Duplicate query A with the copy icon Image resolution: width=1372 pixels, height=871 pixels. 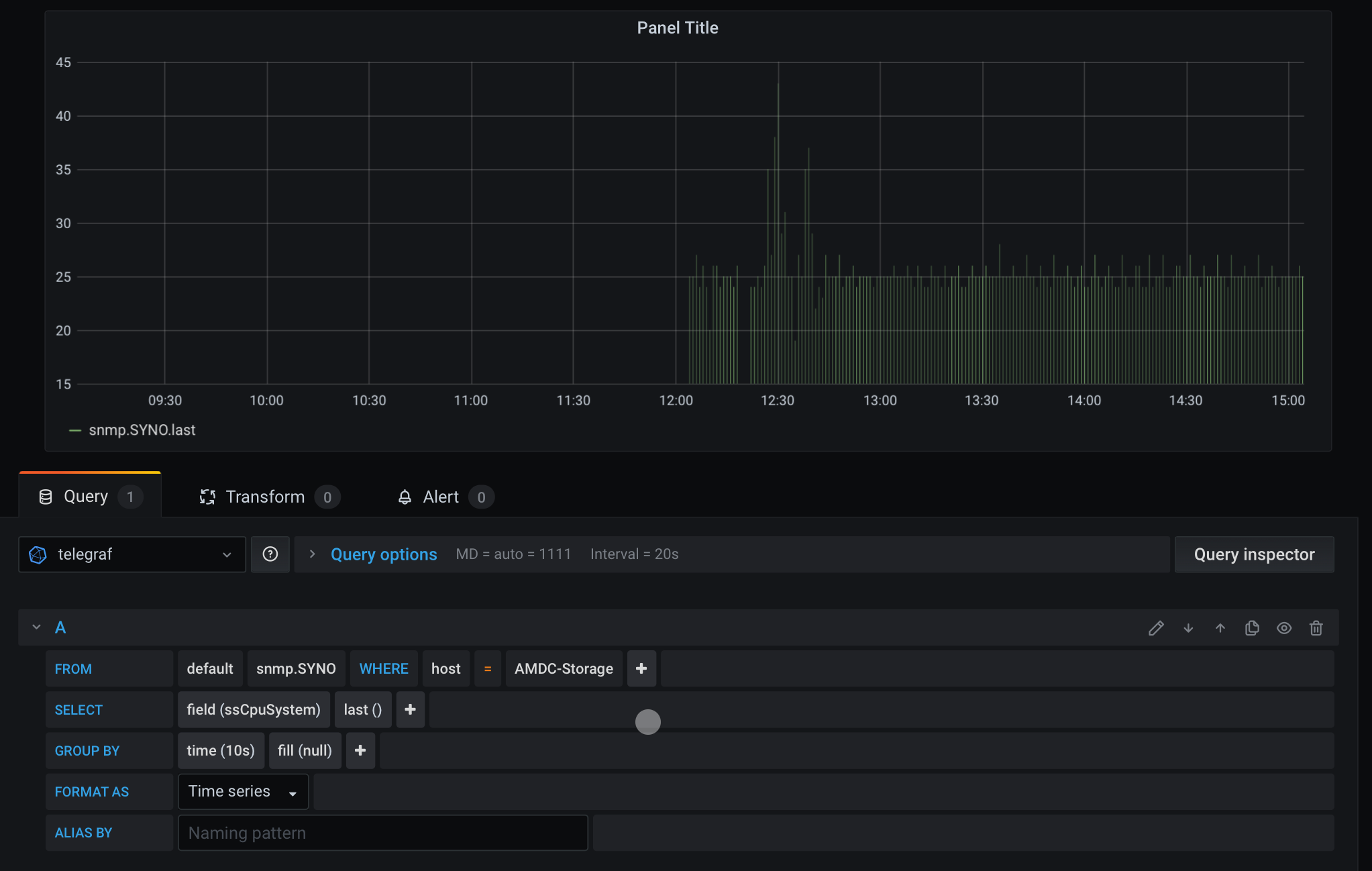tap(1252, 628)
